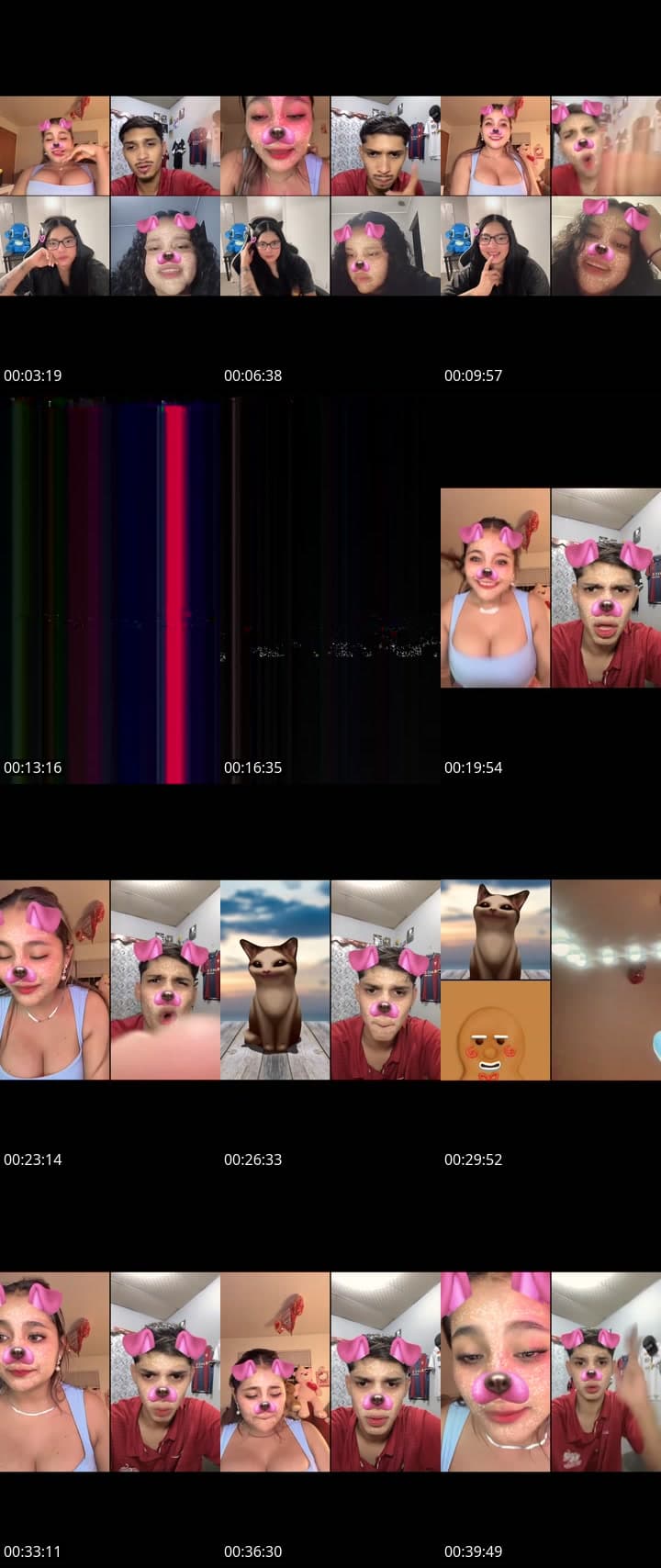Open the thumbnail stamped 00:03:19
This screenshot has width=661, height=1568.
coord(110,196)
